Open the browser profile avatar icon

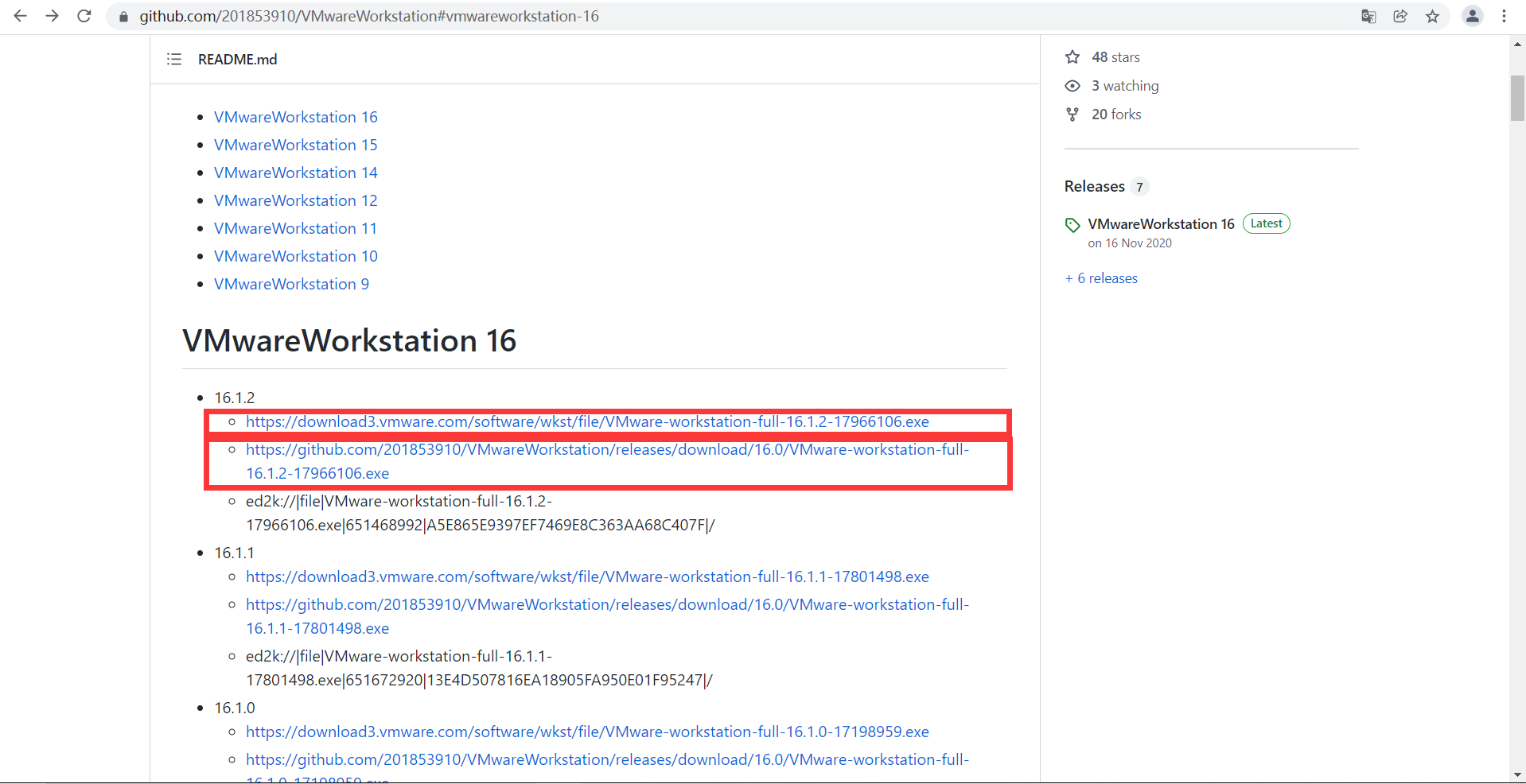pos(1472,16)
